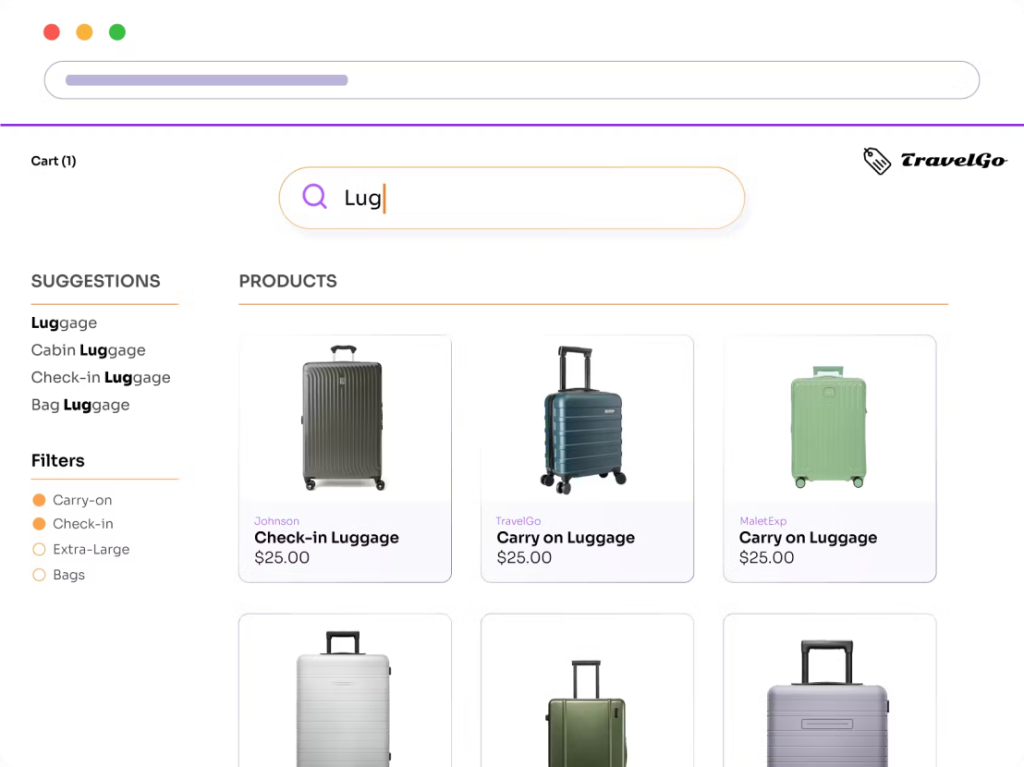Click the purple progress bar in address field
The height and width of the screenshot is (767, 1024).
pos(205,80)
